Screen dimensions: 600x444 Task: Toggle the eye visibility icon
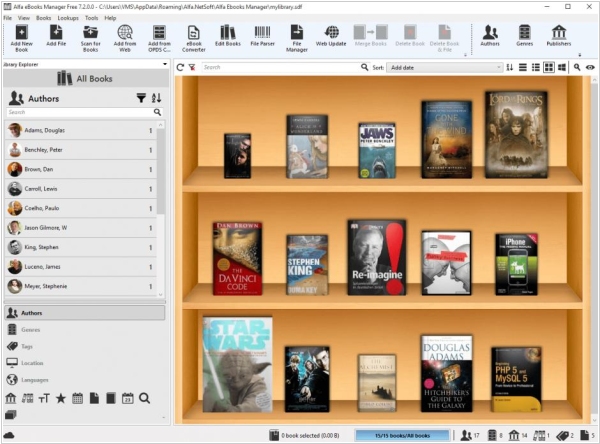point(590,67)
